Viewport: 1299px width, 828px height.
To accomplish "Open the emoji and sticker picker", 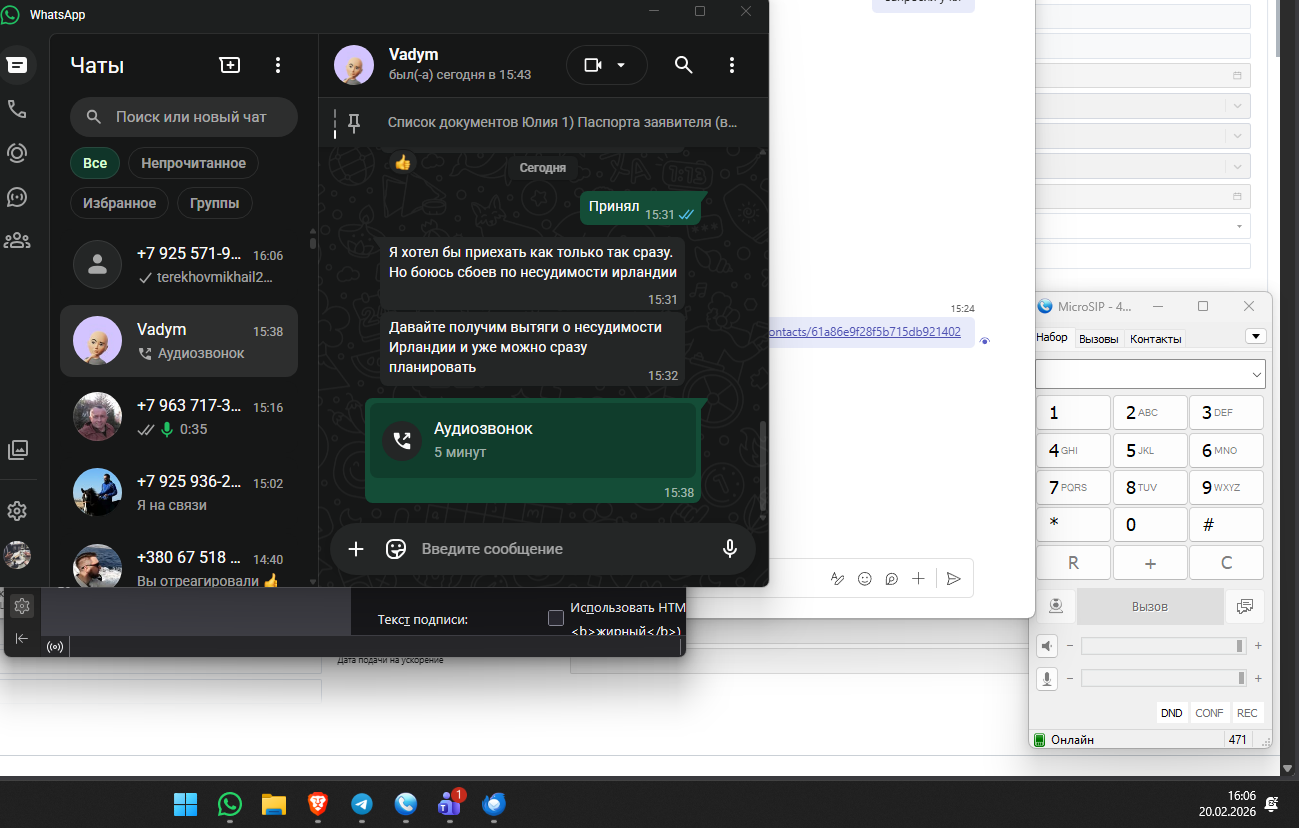I will [396, 549].
